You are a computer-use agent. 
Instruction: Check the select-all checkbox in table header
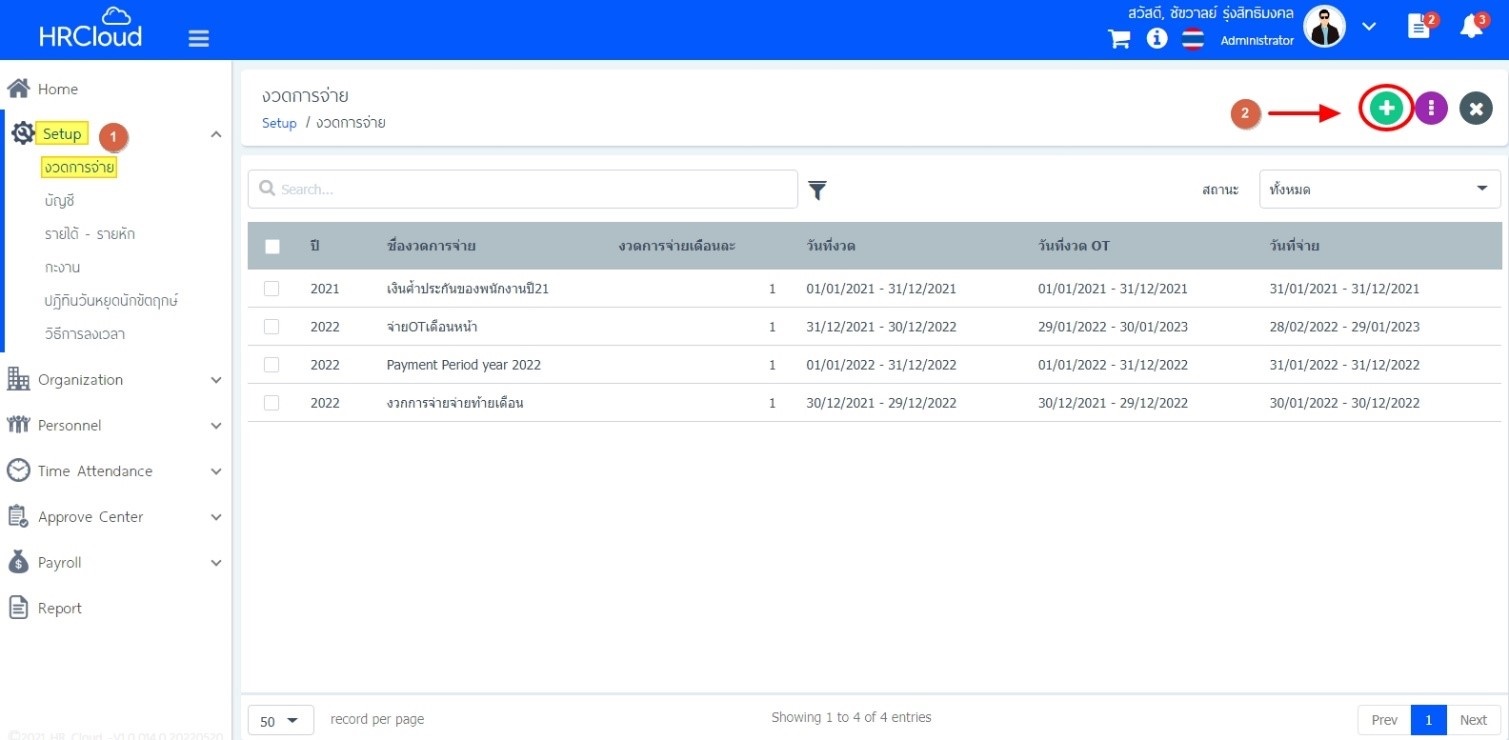tap(272, 246)
